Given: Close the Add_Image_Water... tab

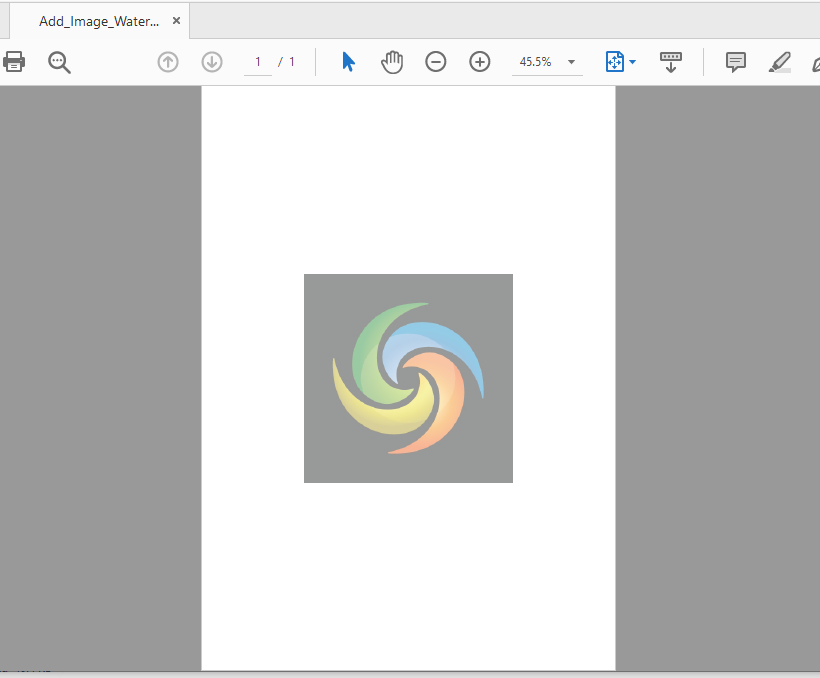Looking at the screenshot, I should click(x=177, y=20).
